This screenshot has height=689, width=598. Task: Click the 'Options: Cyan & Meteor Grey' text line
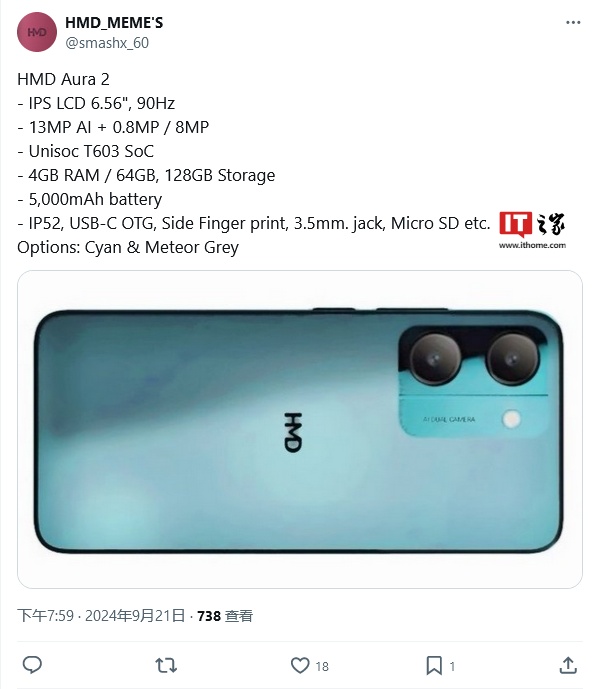(x=128, y=247)
